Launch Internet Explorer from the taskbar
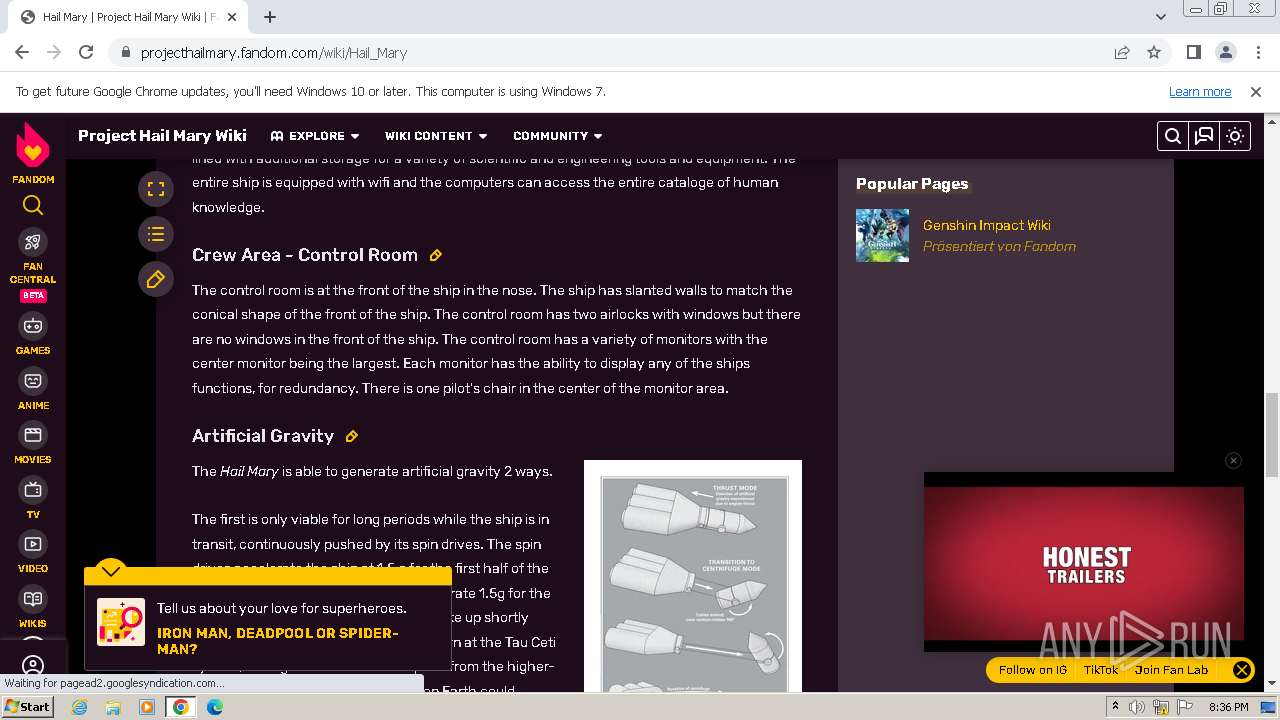Image resolution: width=1280 pixels, height=720 pixels. [80, 707]
